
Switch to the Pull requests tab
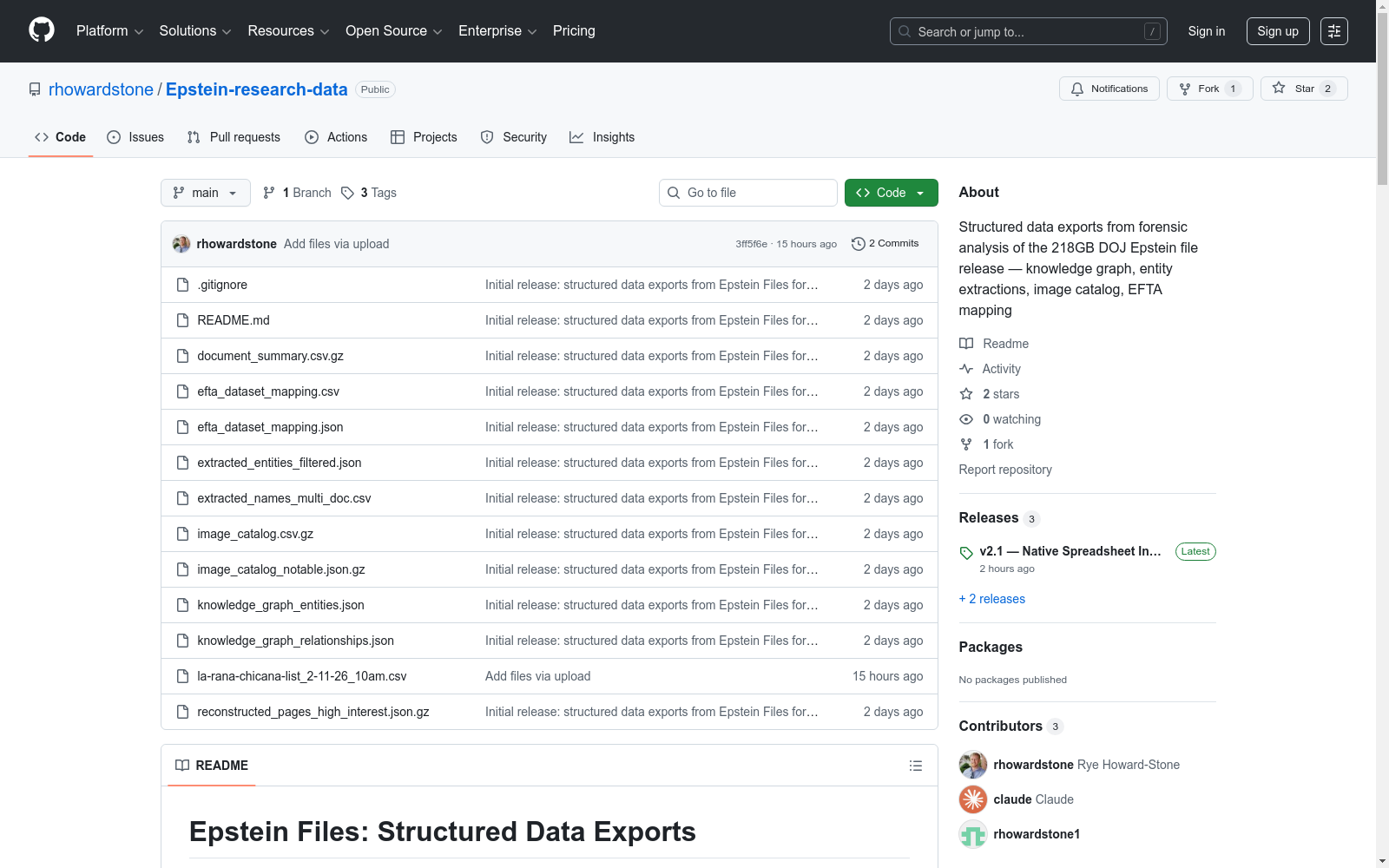pos(234,137)
